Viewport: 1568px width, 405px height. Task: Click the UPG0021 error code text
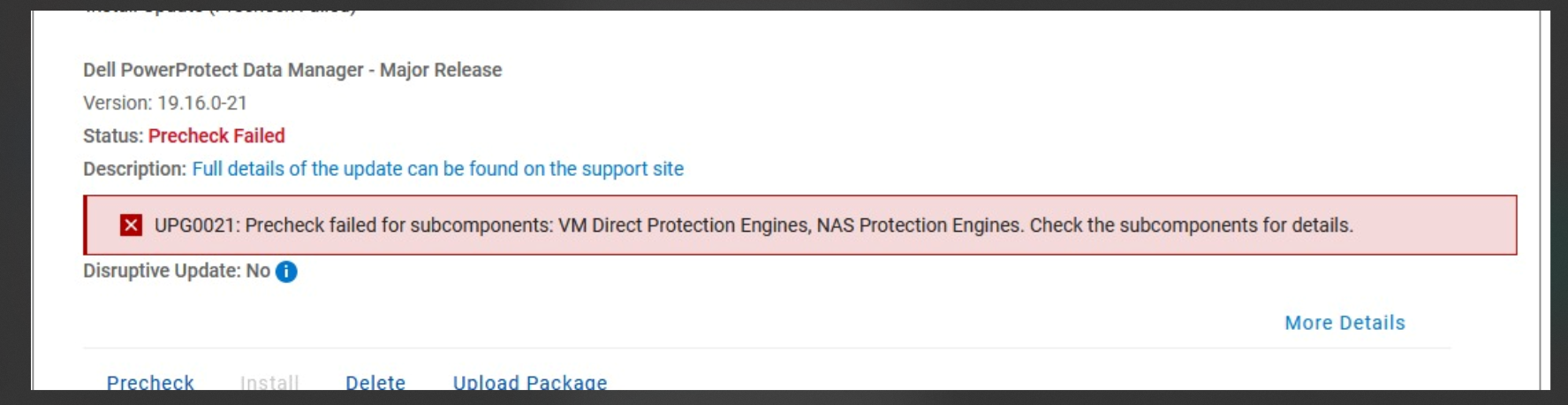click(x=194, y=225)
